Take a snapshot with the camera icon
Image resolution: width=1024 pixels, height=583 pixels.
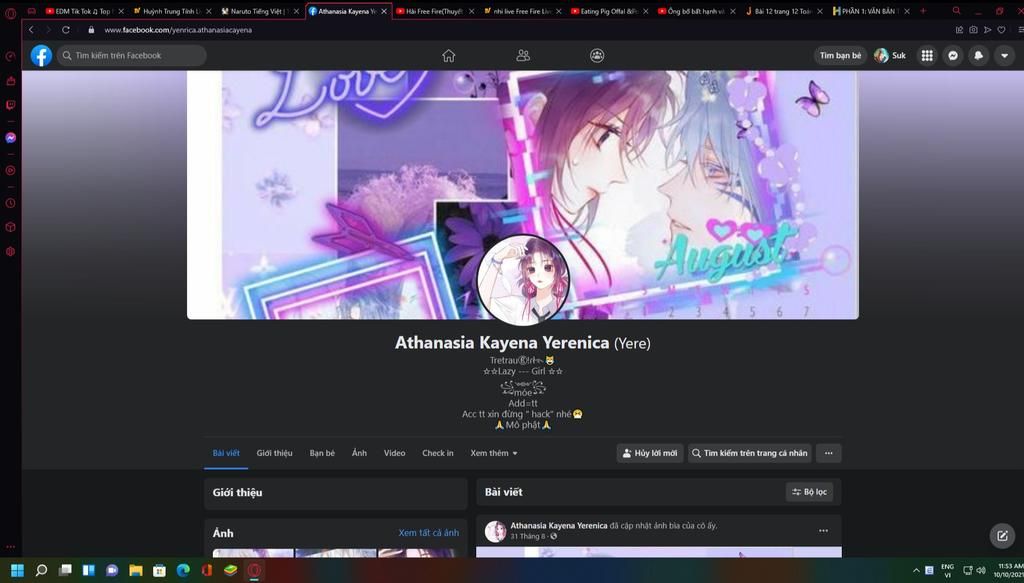[973, 29]
